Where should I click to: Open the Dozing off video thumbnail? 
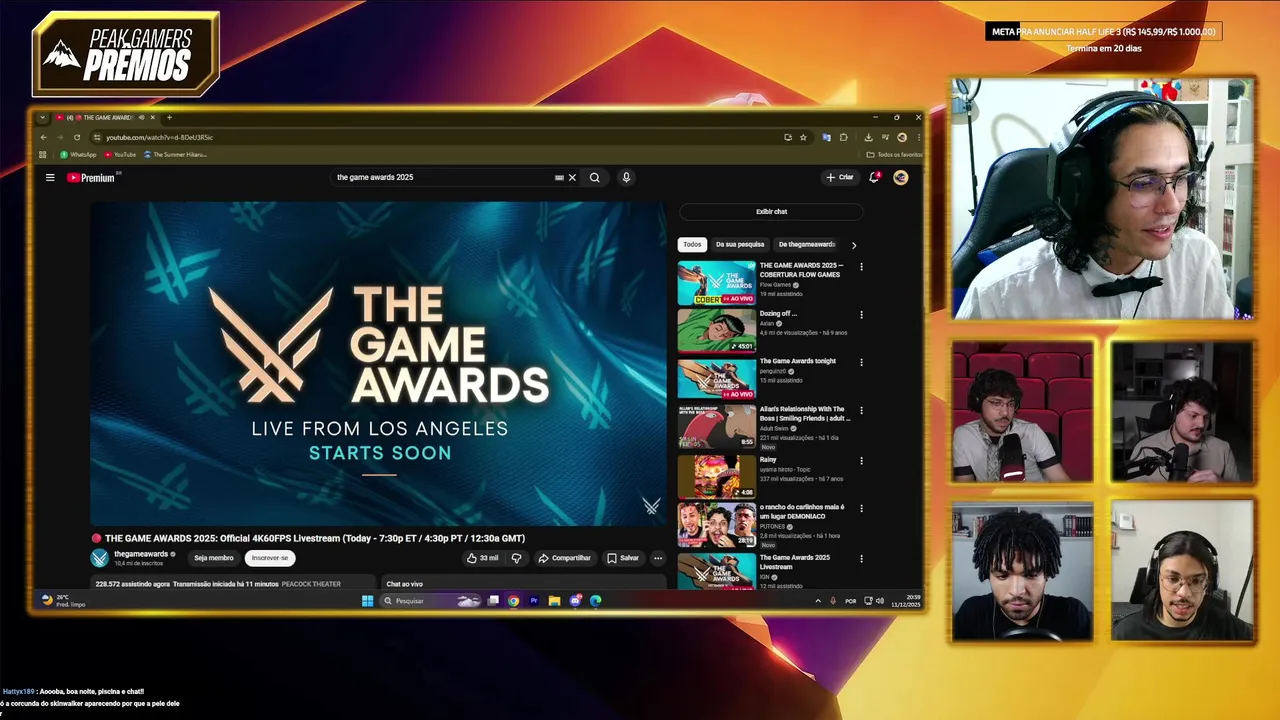717,331
